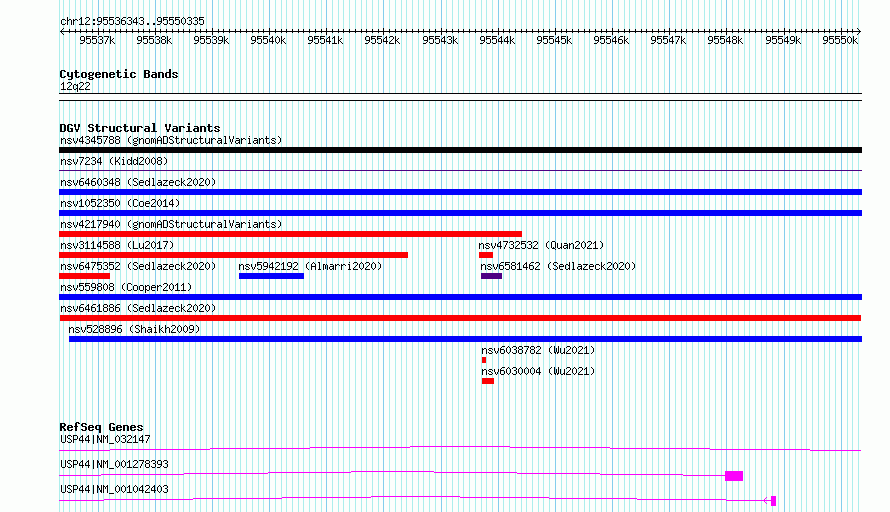This screenshot has height=512, width=890.
Task: Click the RefSeq Genes track title
Action: [x=101, y=427]
